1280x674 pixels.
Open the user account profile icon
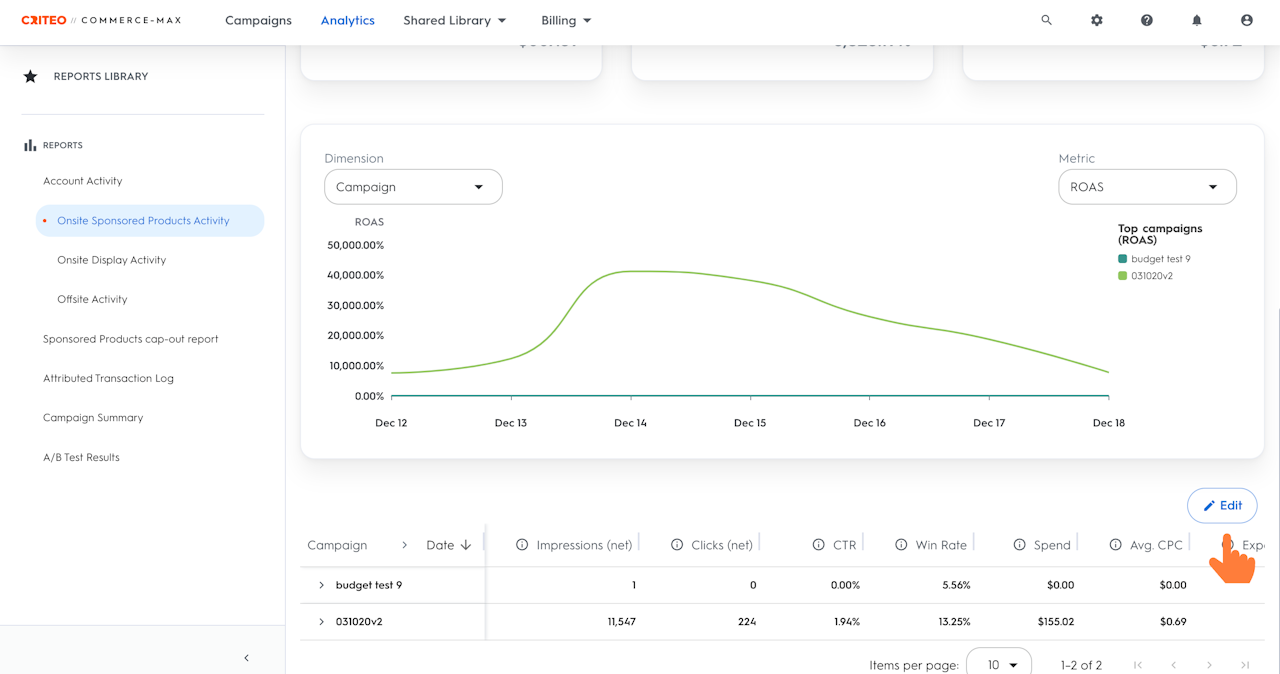point(1246,20)
